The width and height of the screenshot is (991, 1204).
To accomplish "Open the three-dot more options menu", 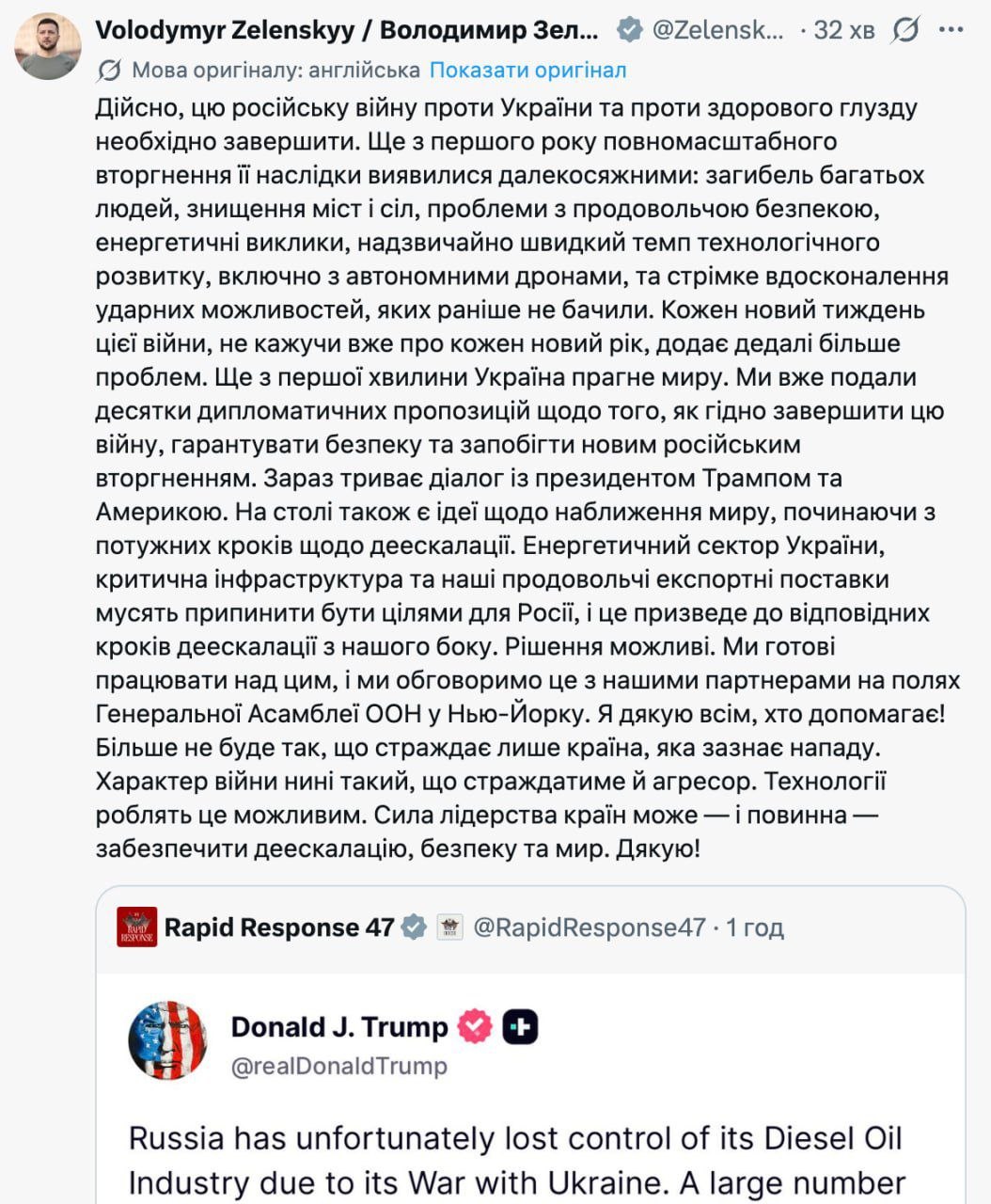I will [x=952, y=31].
